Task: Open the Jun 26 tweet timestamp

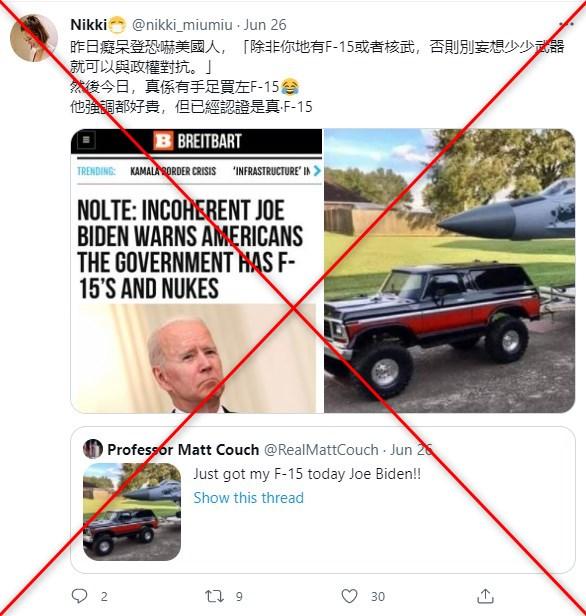Action: pos(265,25)
